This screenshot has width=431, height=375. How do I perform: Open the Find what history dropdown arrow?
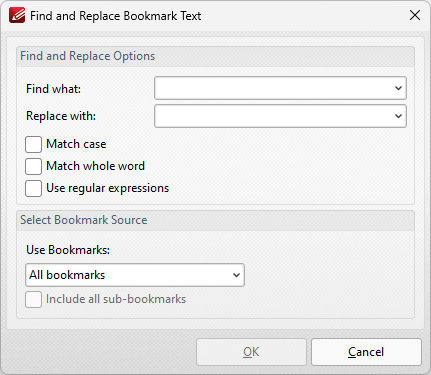[398, 88]
